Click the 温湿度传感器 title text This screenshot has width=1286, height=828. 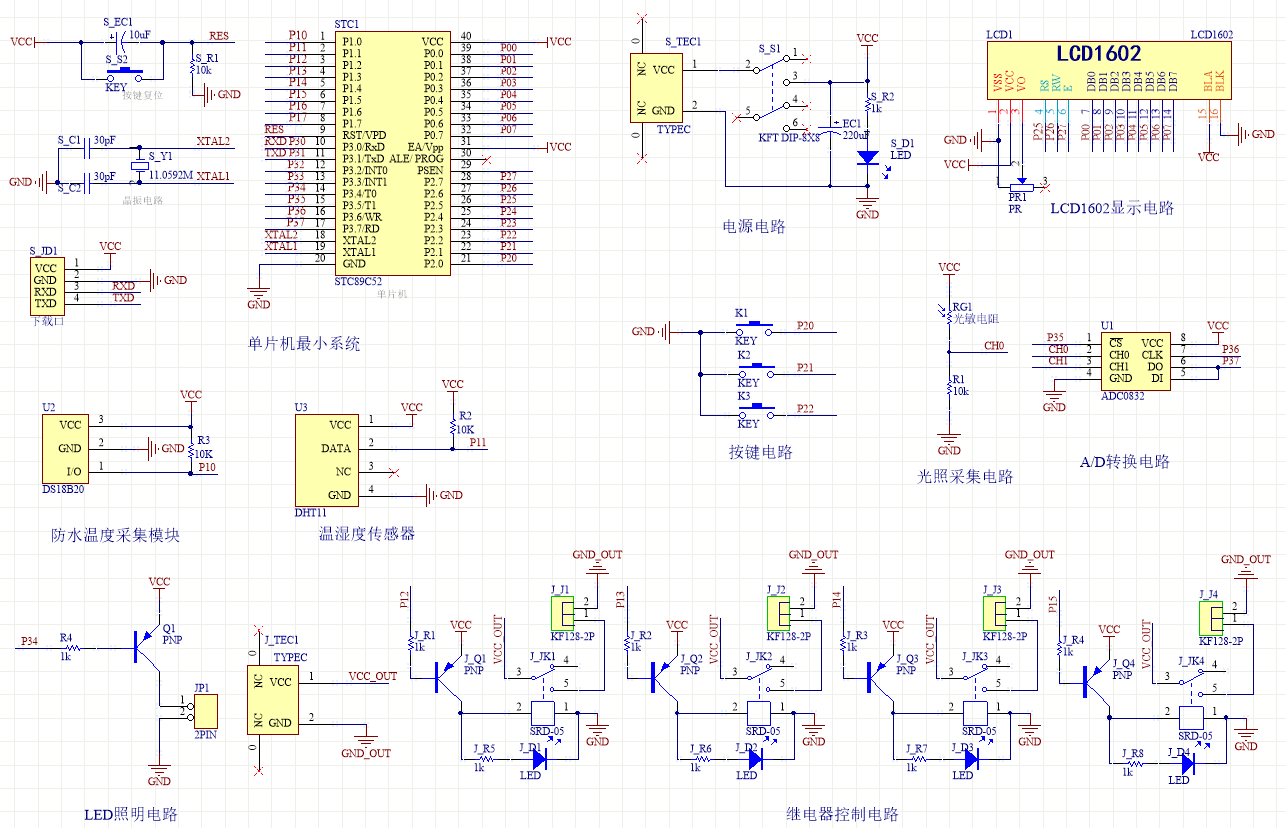click(x=366, y=533)
